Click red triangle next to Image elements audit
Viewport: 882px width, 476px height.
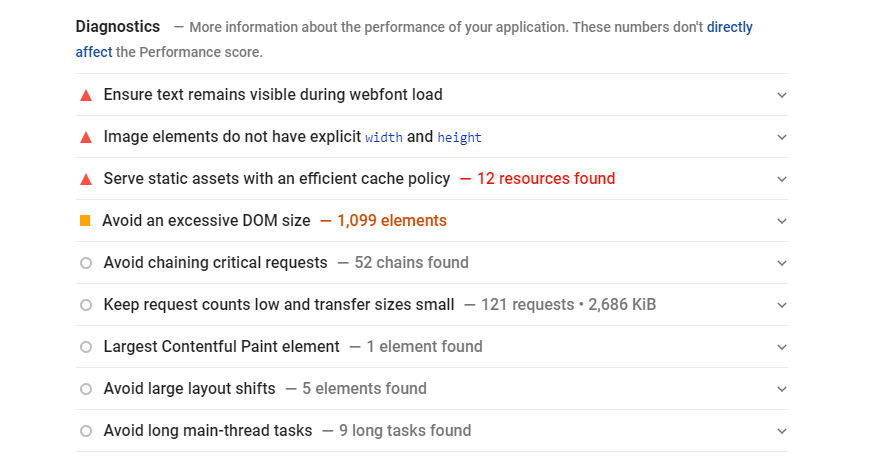86,137
